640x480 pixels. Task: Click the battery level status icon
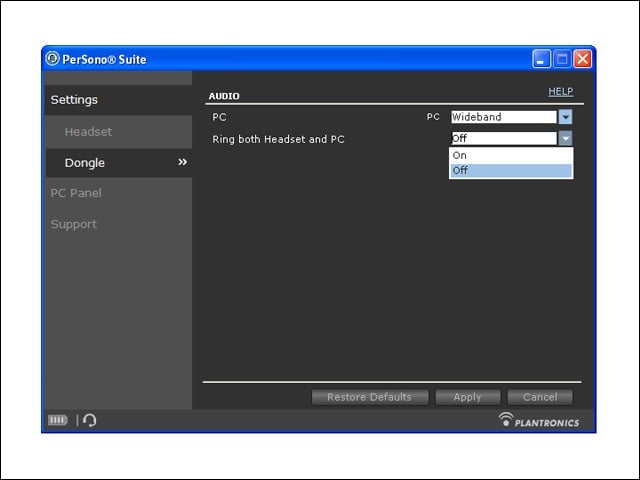[x=58, y=420]
